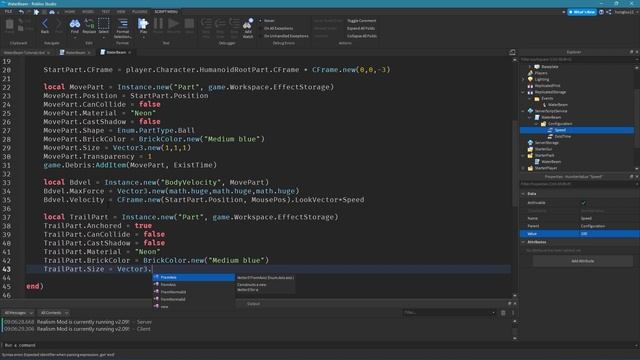Collapse the Data section in Properties
Viewport: 640px width, 360px height.
click(523, 194)
